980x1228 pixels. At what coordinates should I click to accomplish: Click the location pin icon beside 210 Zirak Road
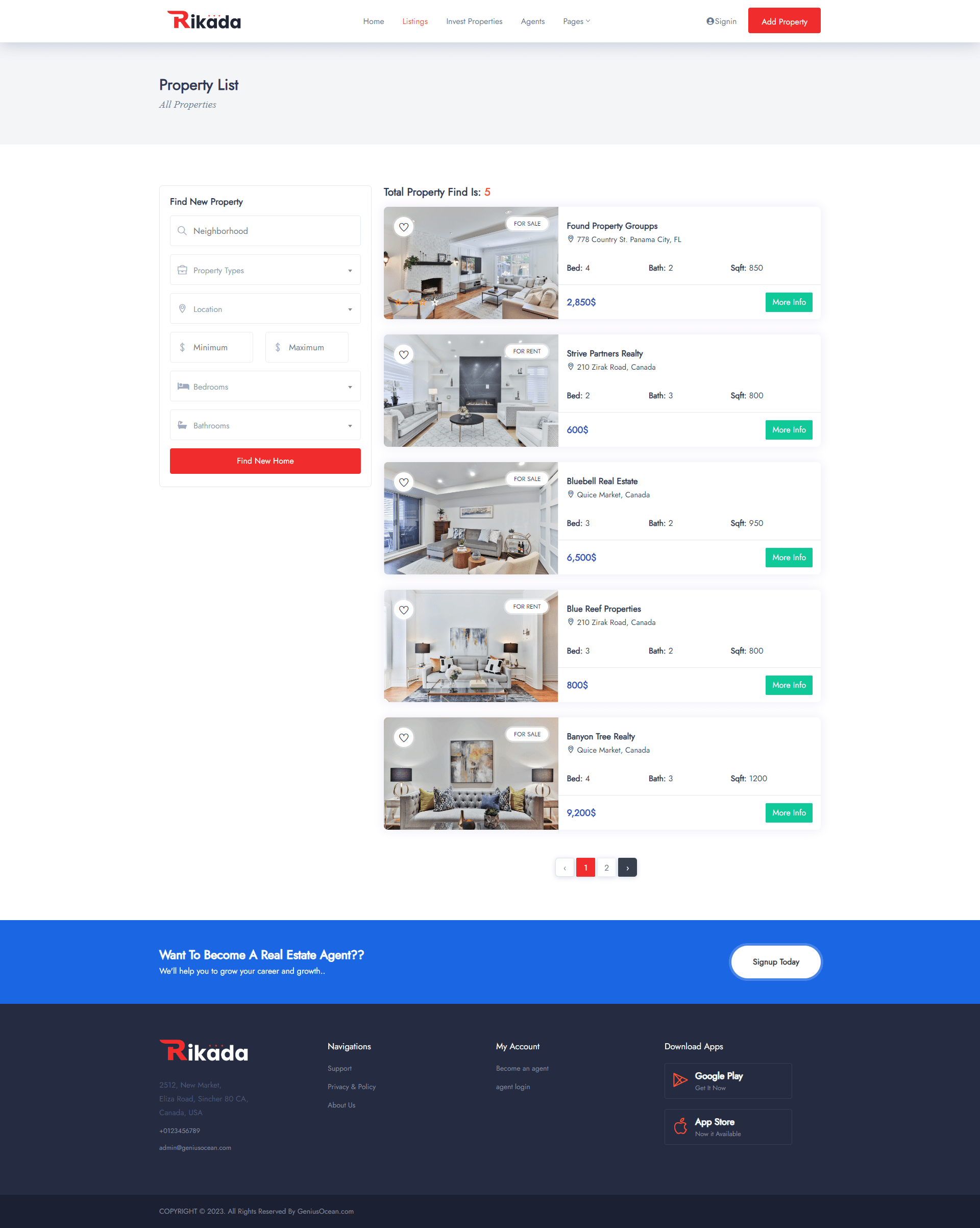(x=571, y=367)
